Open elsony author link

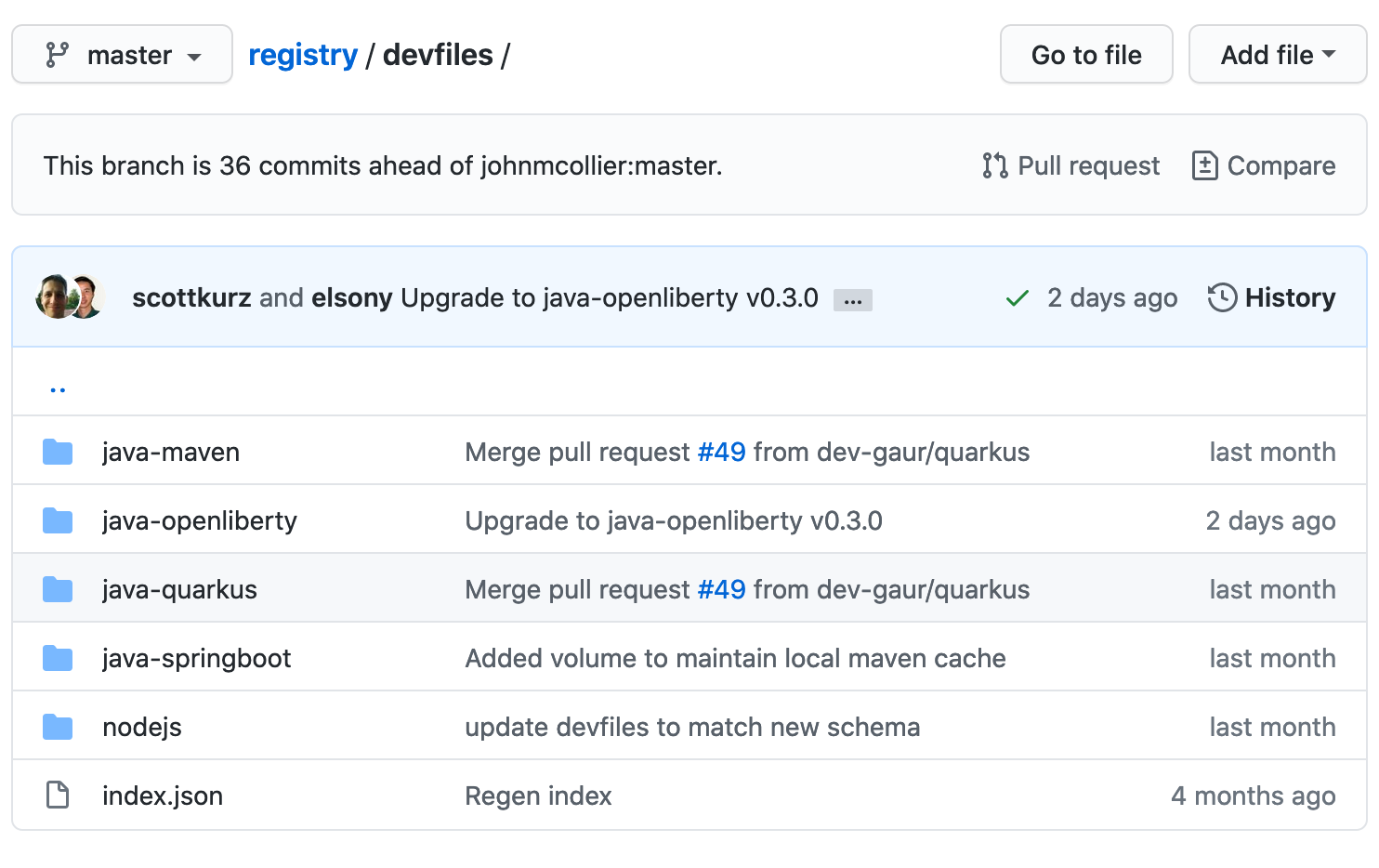point(352,297)
